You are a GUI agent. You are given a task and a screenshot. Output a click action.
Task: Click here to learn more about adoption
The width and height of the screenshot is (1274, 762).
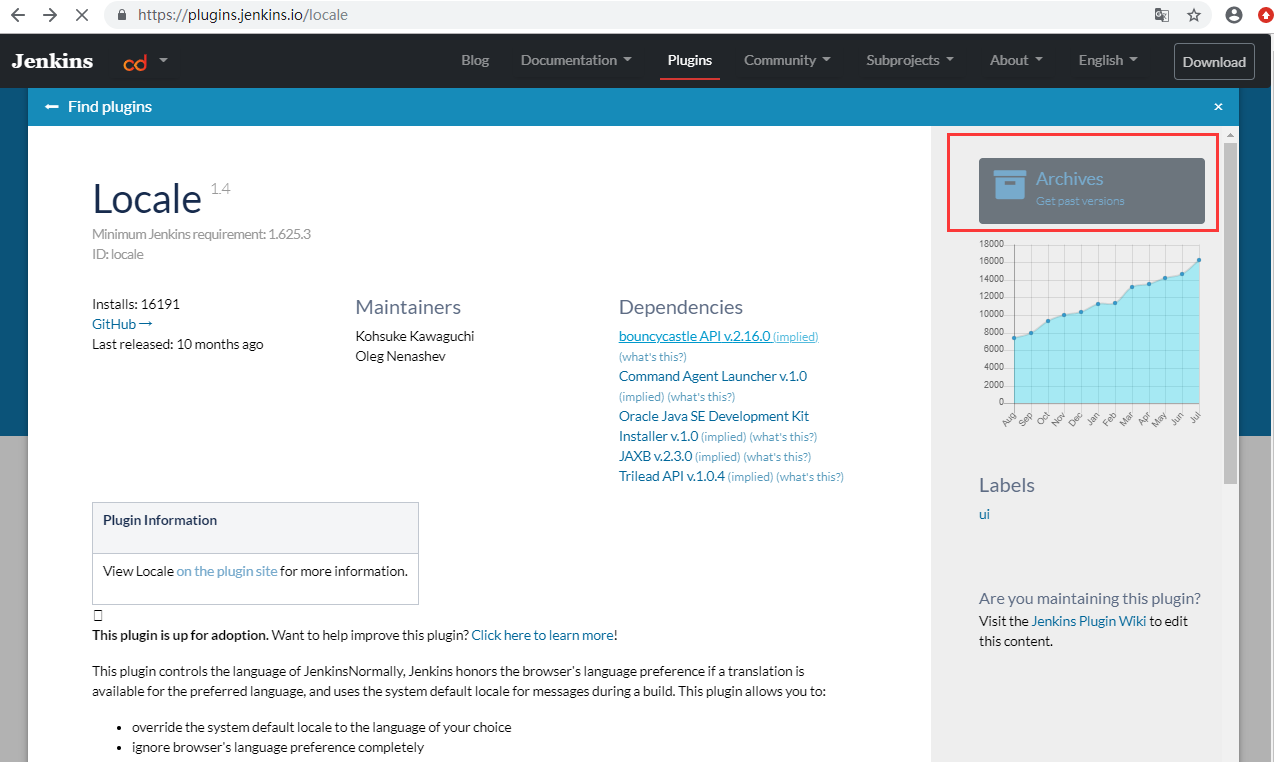tap(542, 635)
